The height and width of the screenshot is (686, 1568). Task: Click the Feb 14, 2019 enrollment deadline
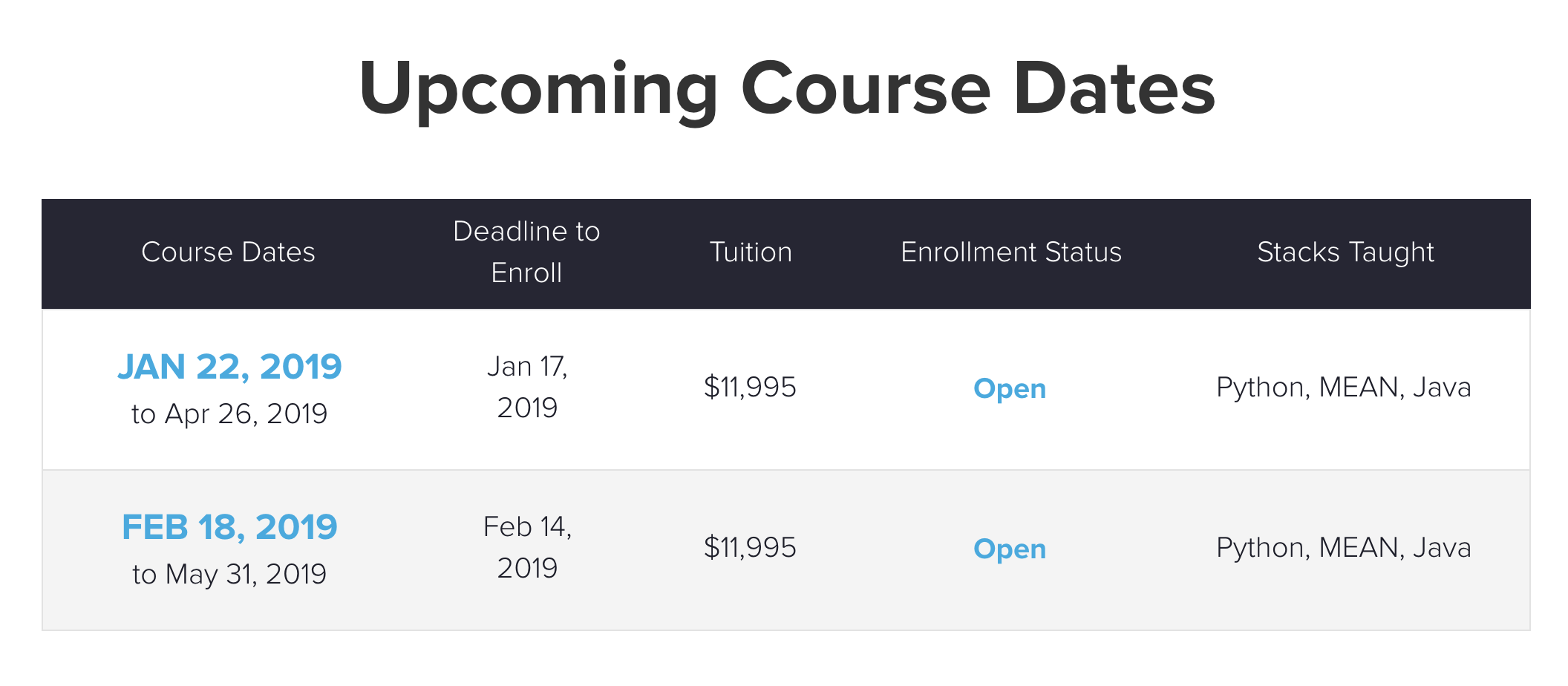[527, 547]
